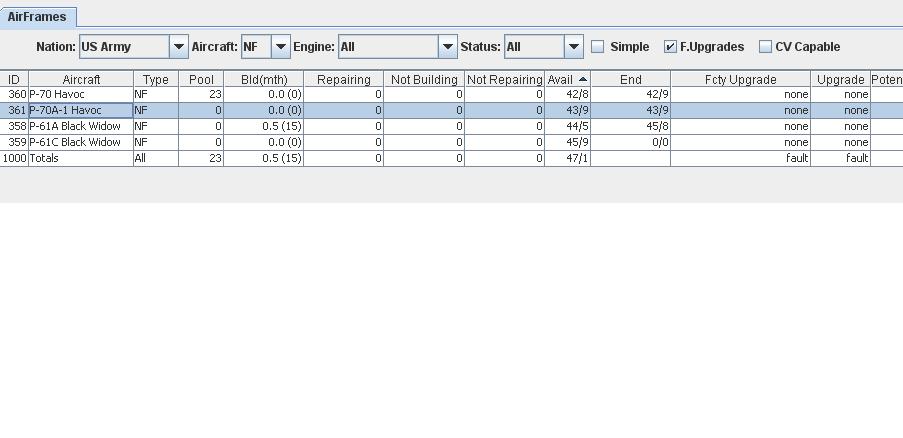Sort table by Pool column header
This screenshot has width=903, height=438.
[201, 79]
